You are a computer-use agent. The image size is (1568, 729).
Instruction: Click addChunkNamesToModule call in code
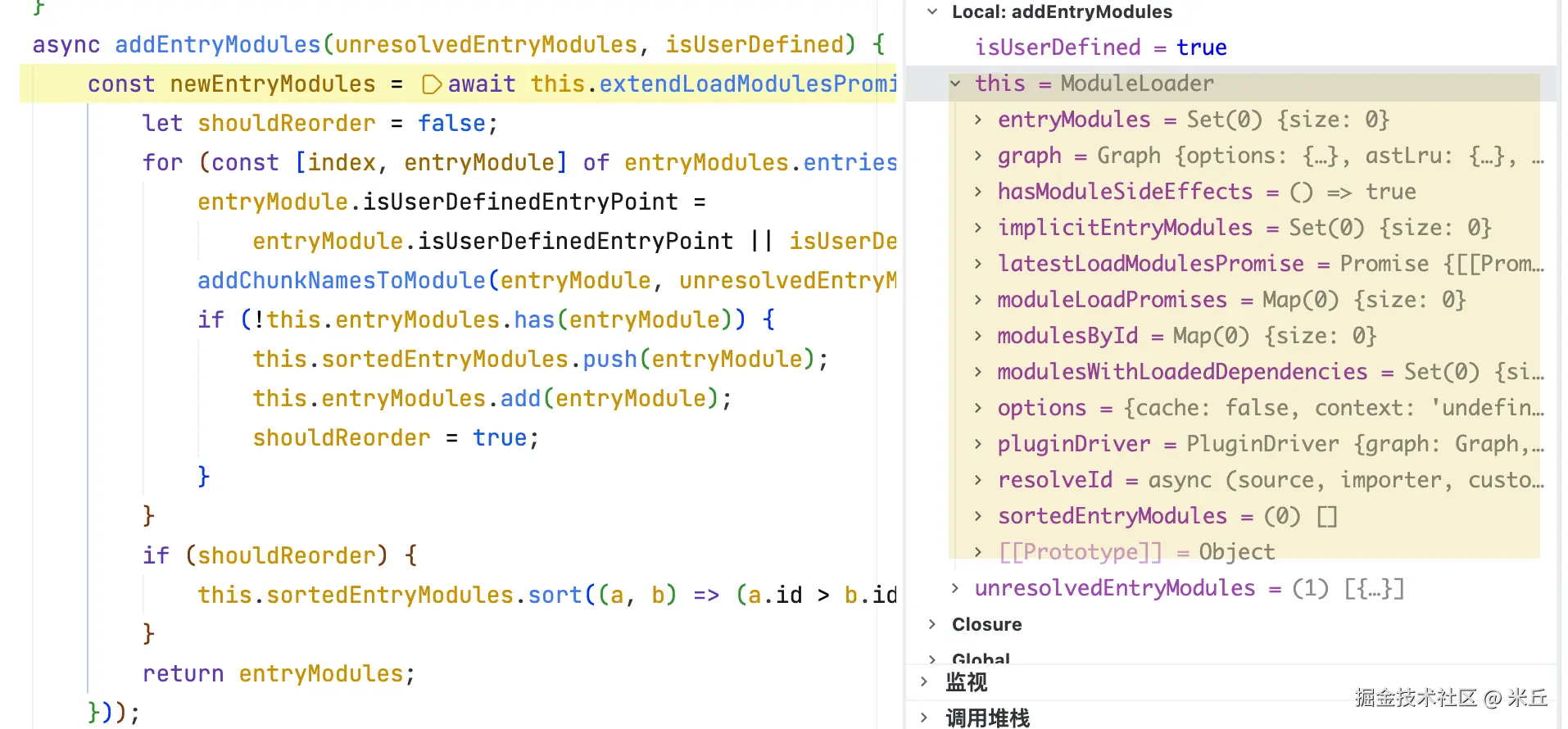pos(342,280)
